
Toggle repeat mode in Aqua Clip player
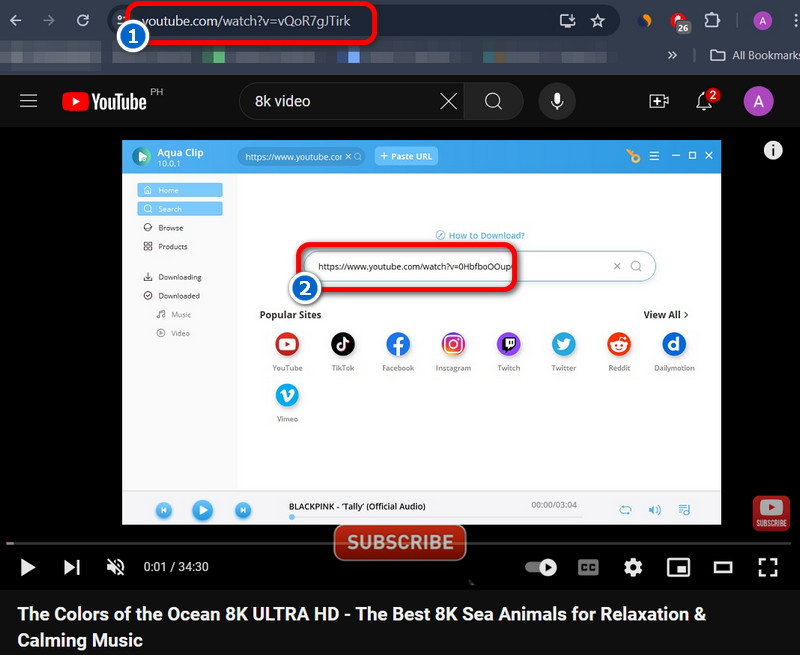pyautogui.click(x=626, y=510)
